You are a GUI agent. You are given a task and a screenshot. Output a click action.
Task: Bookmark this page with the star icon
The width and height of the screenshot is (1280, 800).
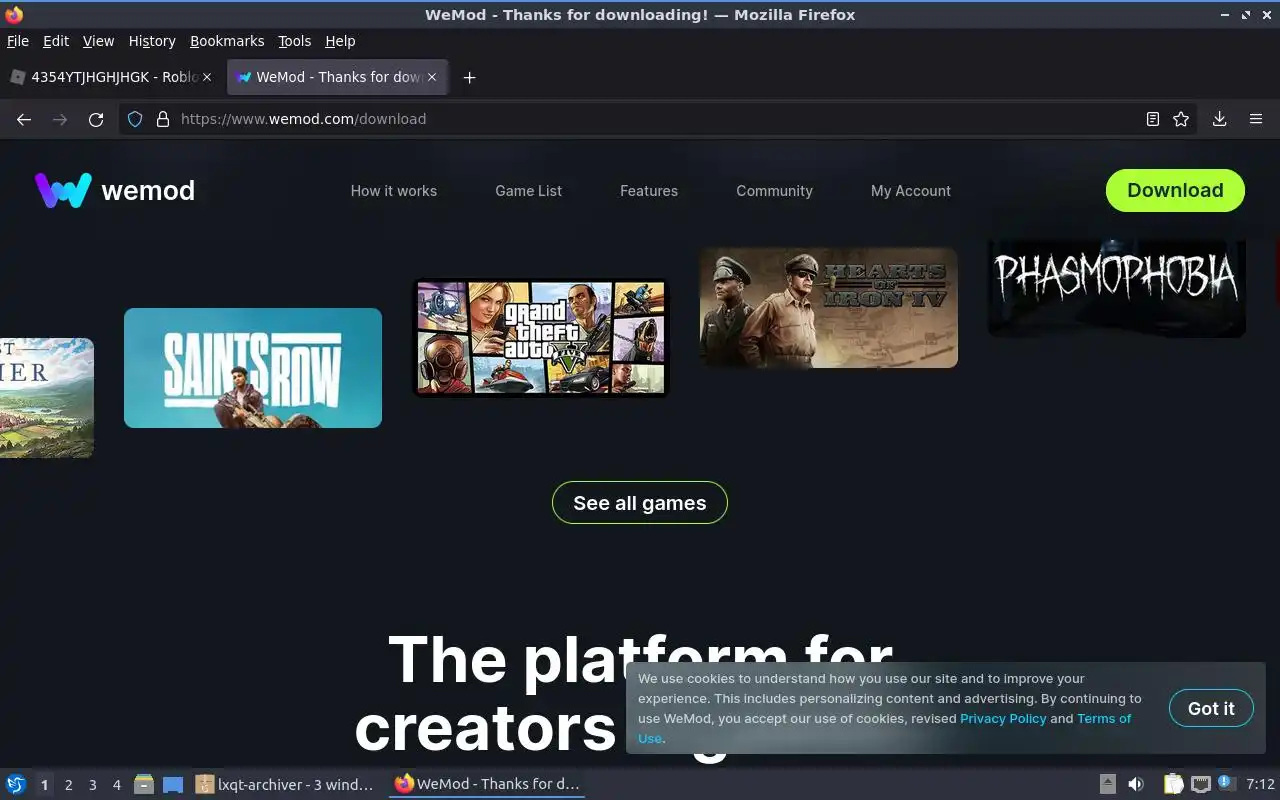pos(1181,119)
